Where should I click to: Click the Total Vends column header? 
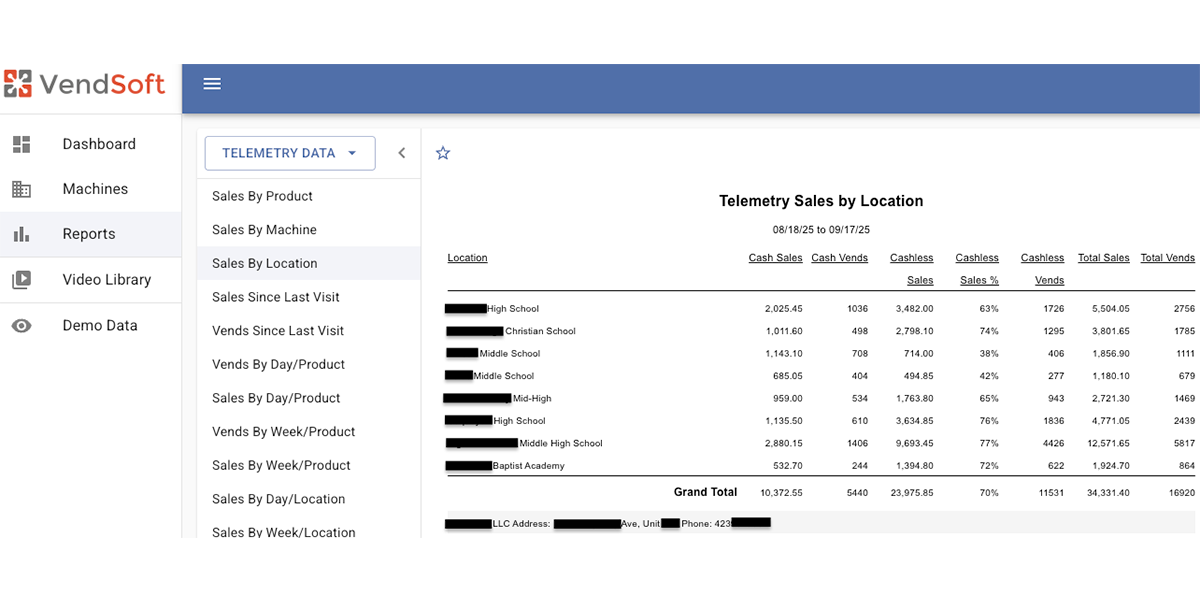[1167, 258]
